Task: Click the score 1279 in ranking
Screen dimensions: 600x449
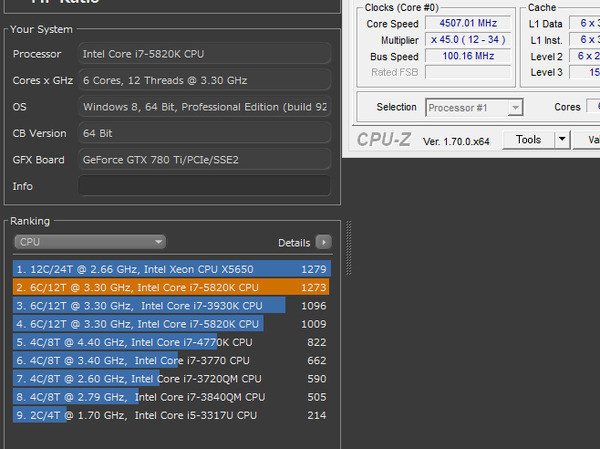Action: click(x=314, y=269)
